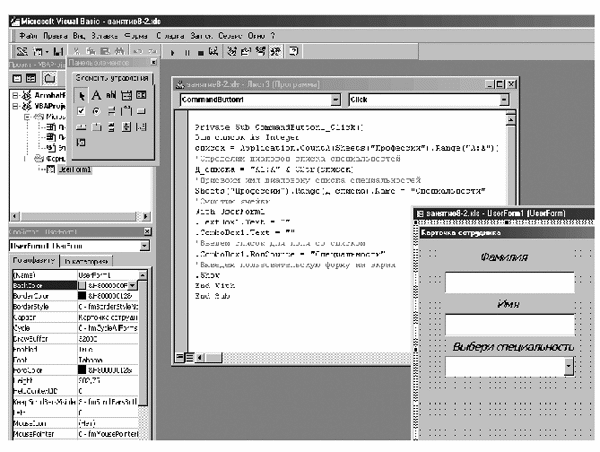The height and width of the screenshot is (452, 600).
Task: Open the CommandButton1 object dropdown
Action: click(336, 100)
